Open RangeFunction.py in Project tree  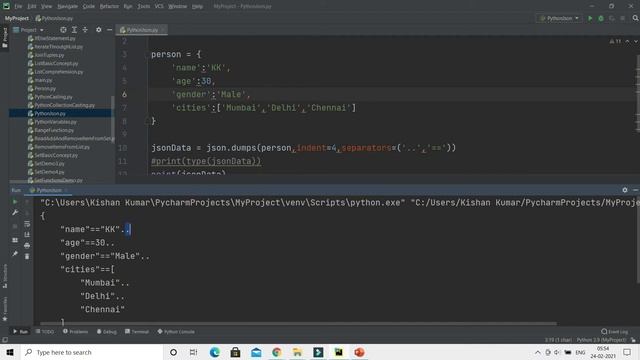coord(54,130)
